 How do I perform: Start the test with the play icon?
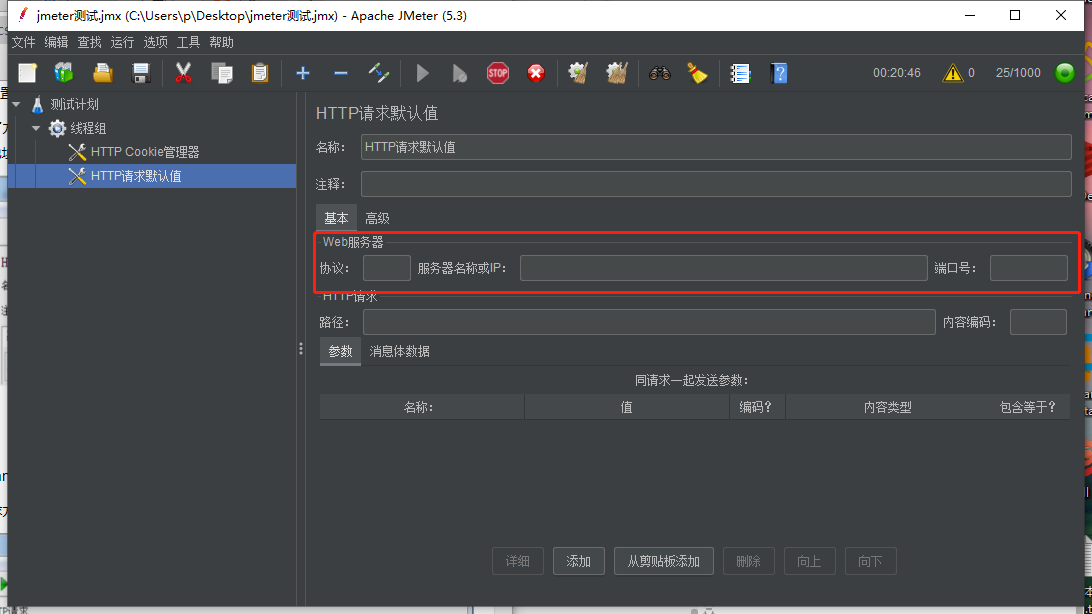422,73
